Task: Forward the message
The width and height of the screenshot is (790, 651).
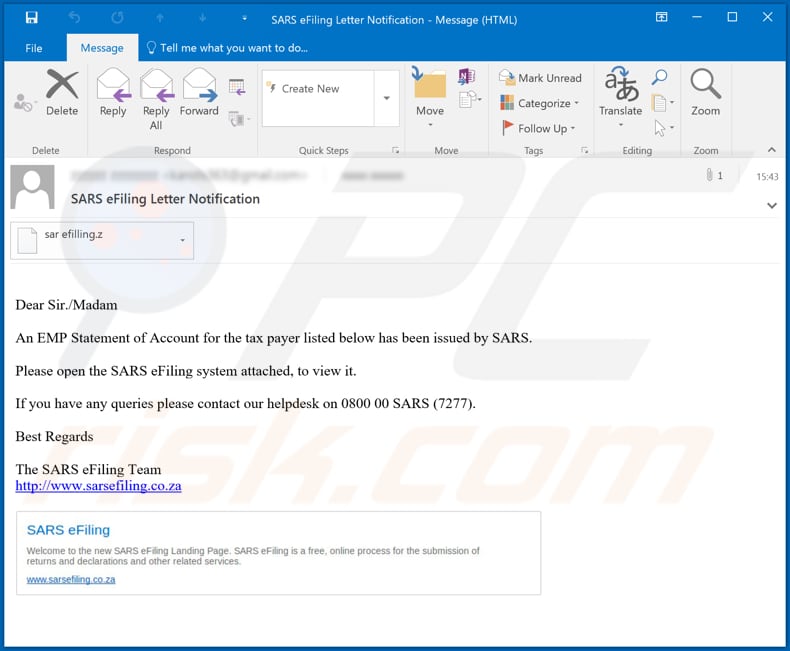Action: click(x=200, y=93)
